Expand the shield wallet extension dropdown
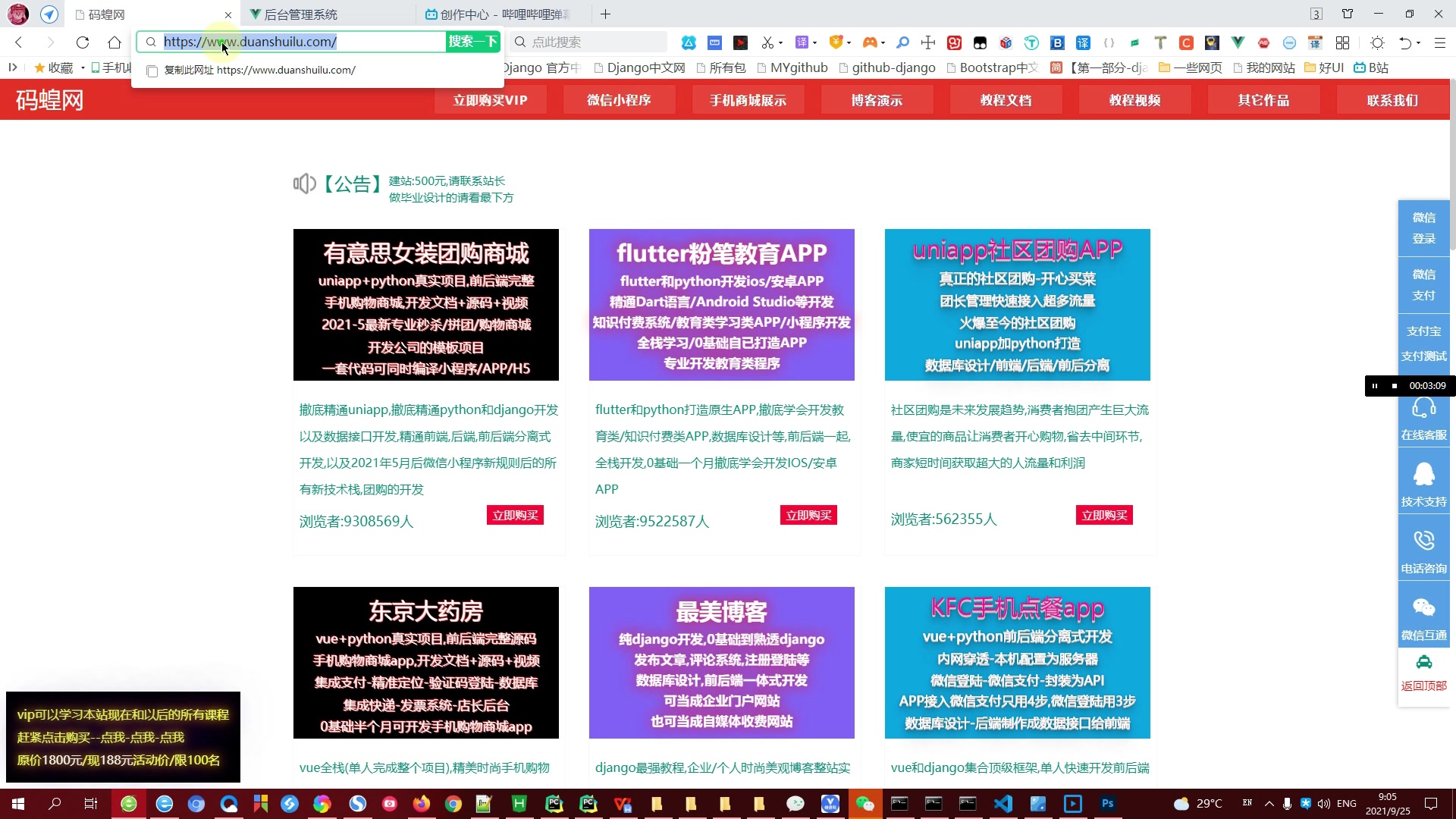This screenshot has height=819, width=1456. coord(849,43)
